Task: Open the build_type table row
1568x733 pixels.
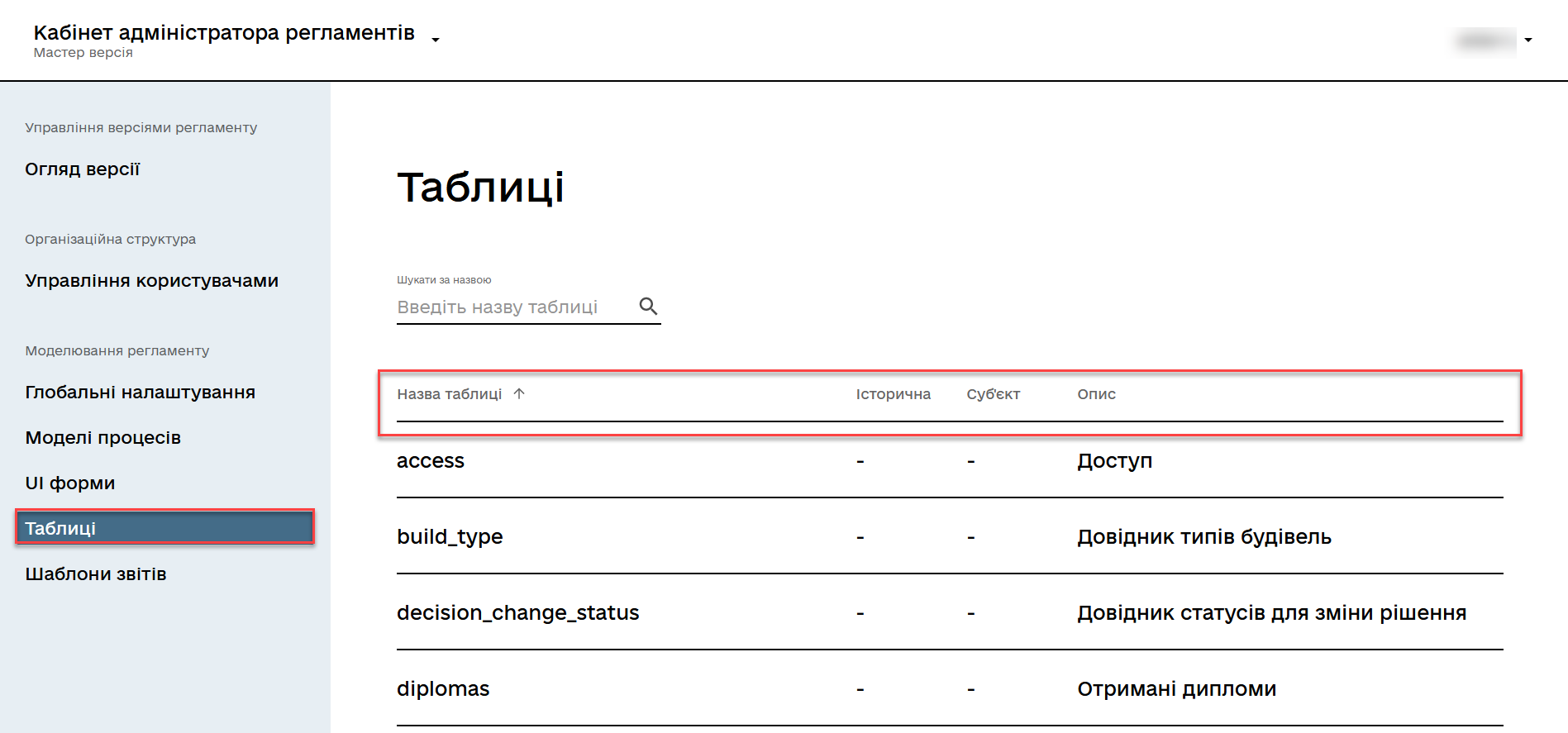Action: point(950,536)
